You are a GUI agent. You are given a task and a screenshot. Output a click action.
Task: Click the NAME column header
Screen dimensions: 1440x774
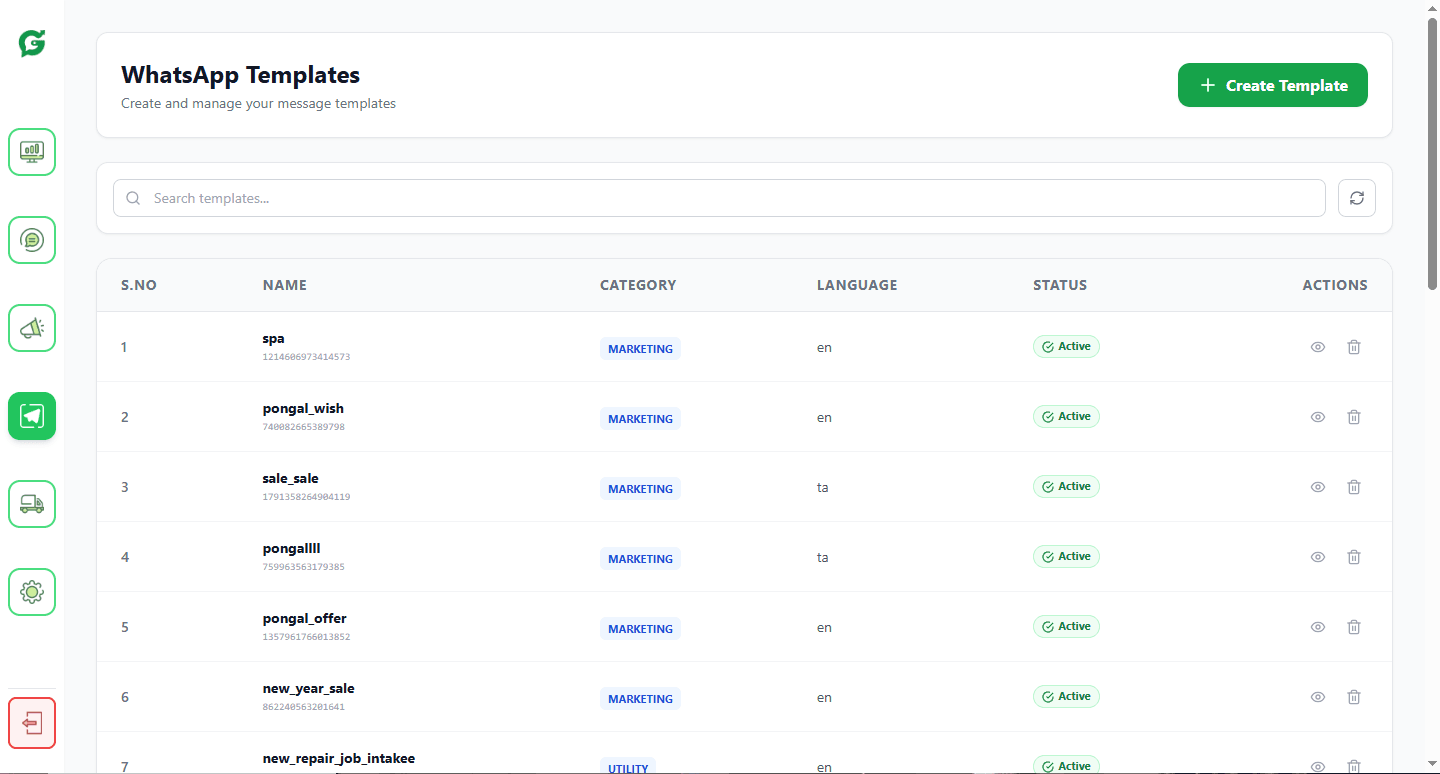pos(285,285)
